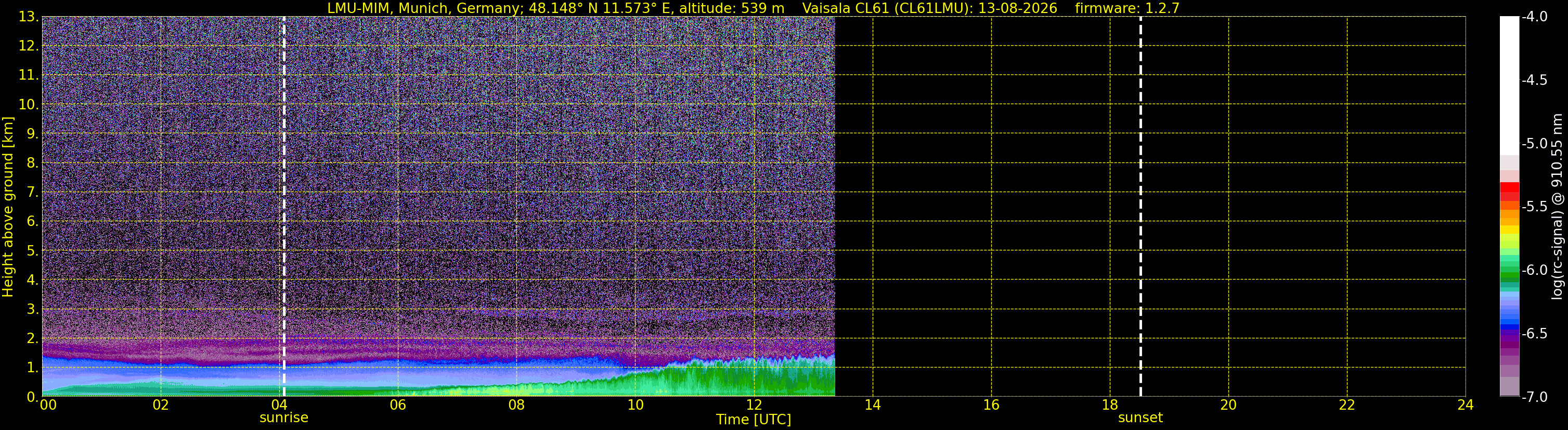Screen dimensions: 1568x430
Task: Click the time axis tick label '22'
Action: tap(1347, 405)
